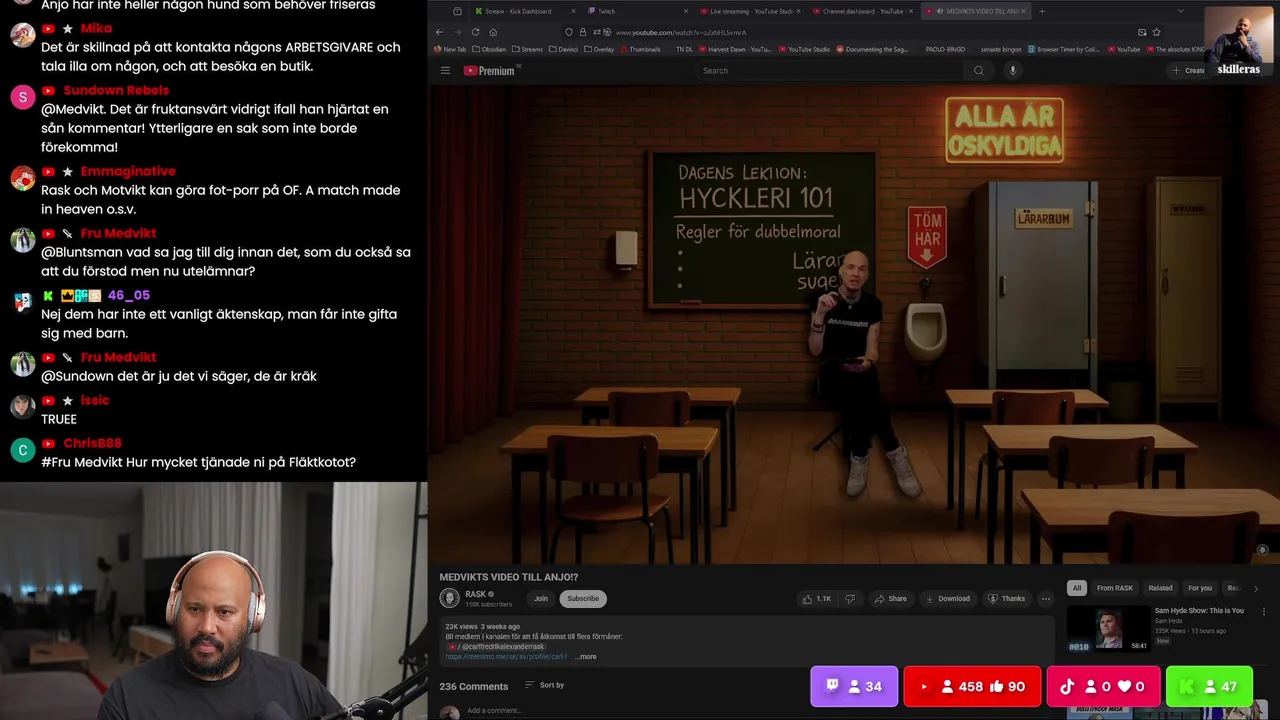
Task: Click the YouTube search input field
Action: 830,71
